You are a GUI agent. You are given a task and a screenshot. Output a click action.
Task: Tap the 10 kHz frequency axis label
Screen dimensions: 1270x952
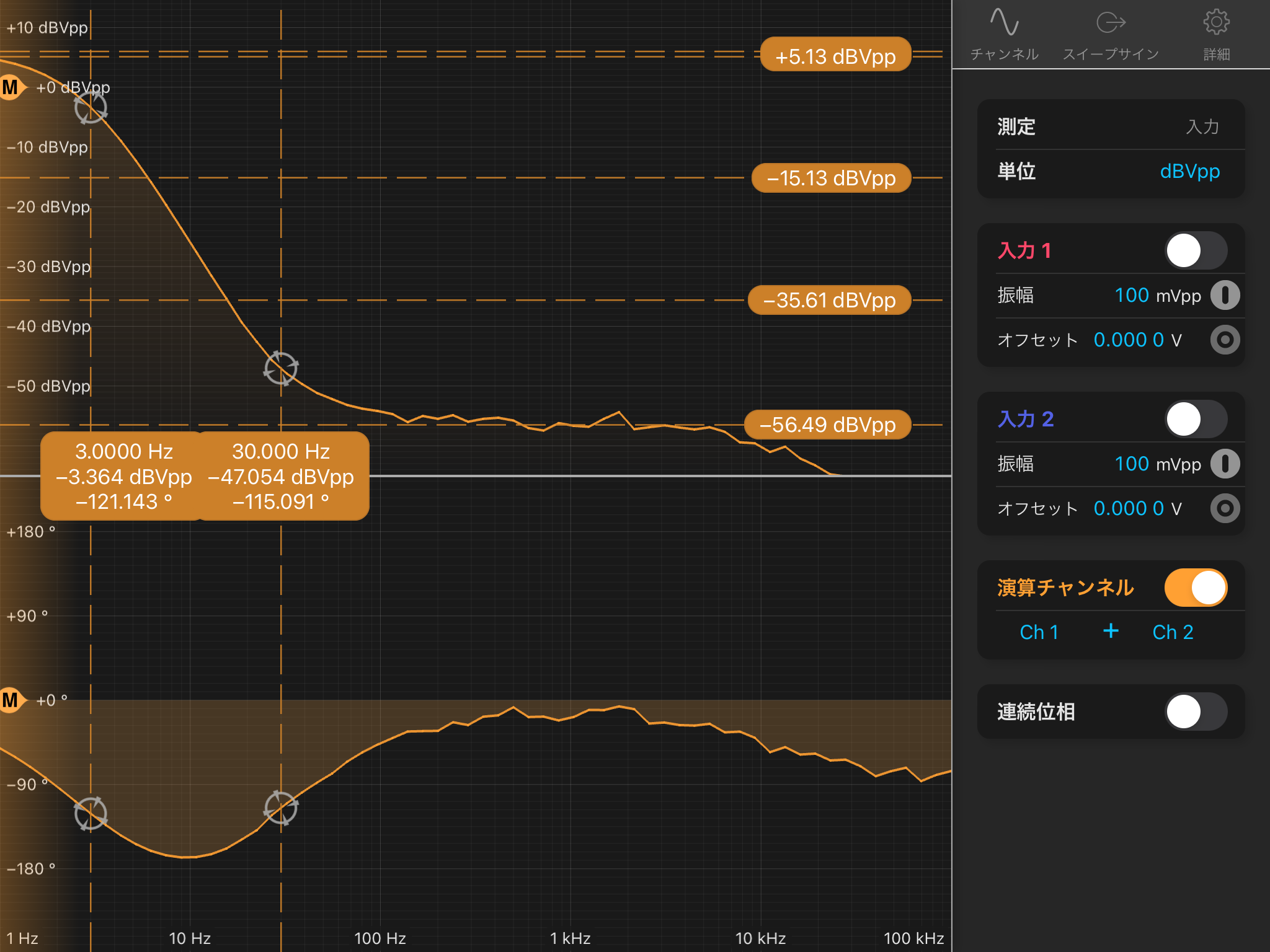pos(760,938)
